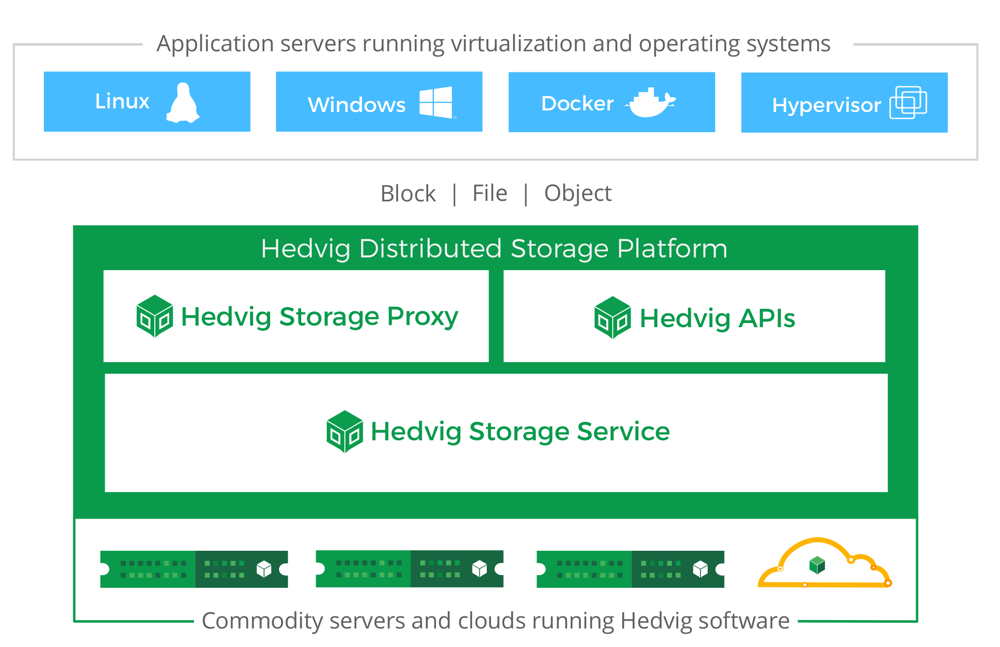The height and width of the screenshot is (647, 1000).
Task: Click the third commodity server rack graphic
Action: (x=631, y=569)
